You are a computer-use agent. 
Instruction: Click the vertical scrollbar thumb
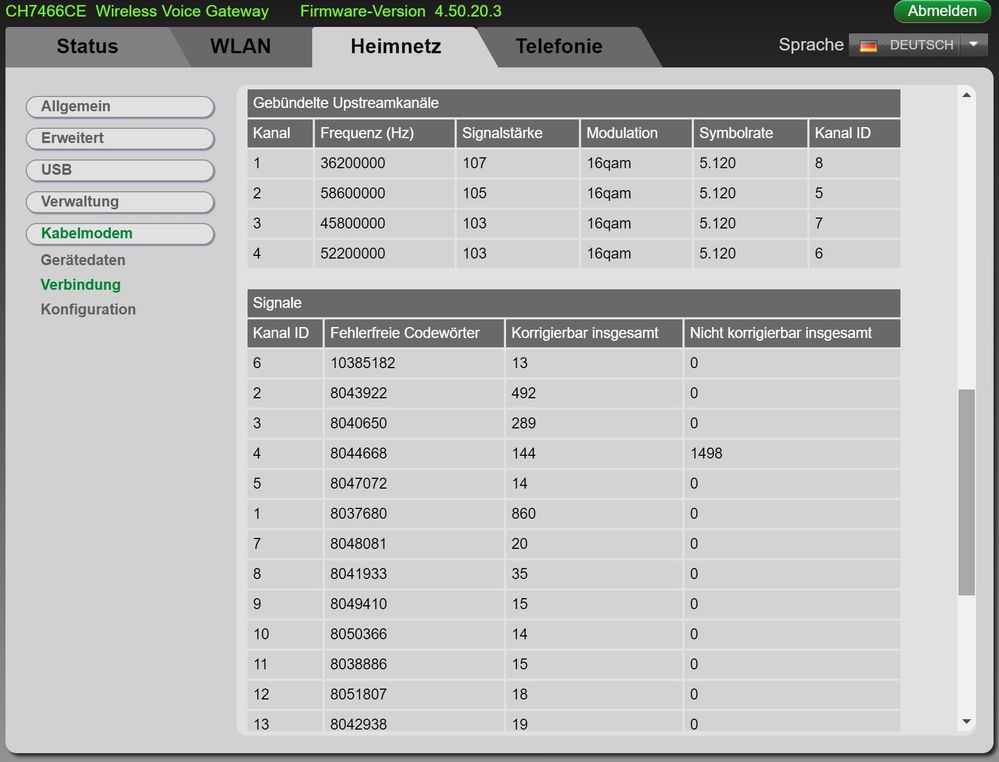[x=966, y=492]
